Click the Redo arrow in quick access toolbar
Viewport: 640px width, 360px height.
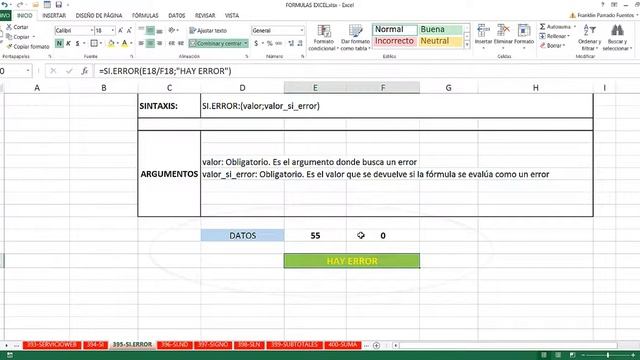click(x=20, y=4)
